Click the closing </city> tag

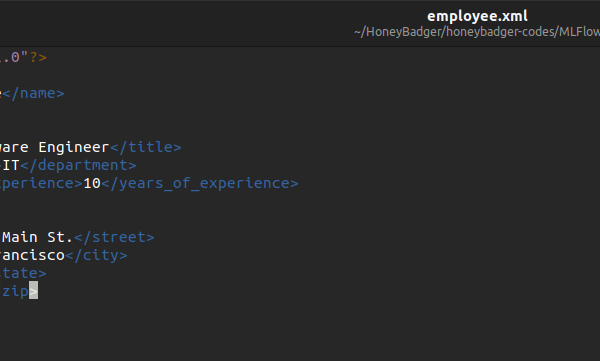click(96, 255)
